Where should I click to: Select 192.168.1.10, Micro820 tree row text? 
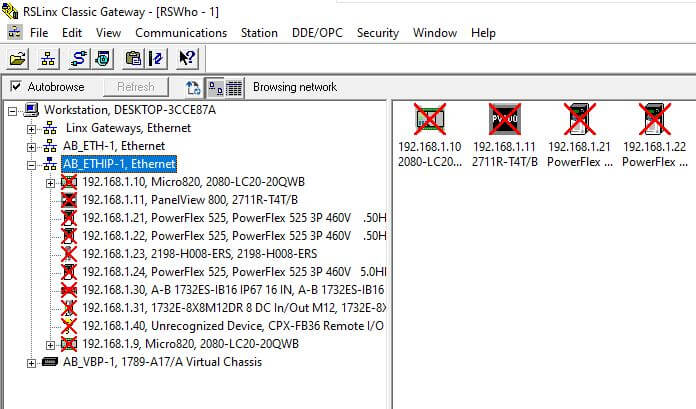tap(194, 182)
